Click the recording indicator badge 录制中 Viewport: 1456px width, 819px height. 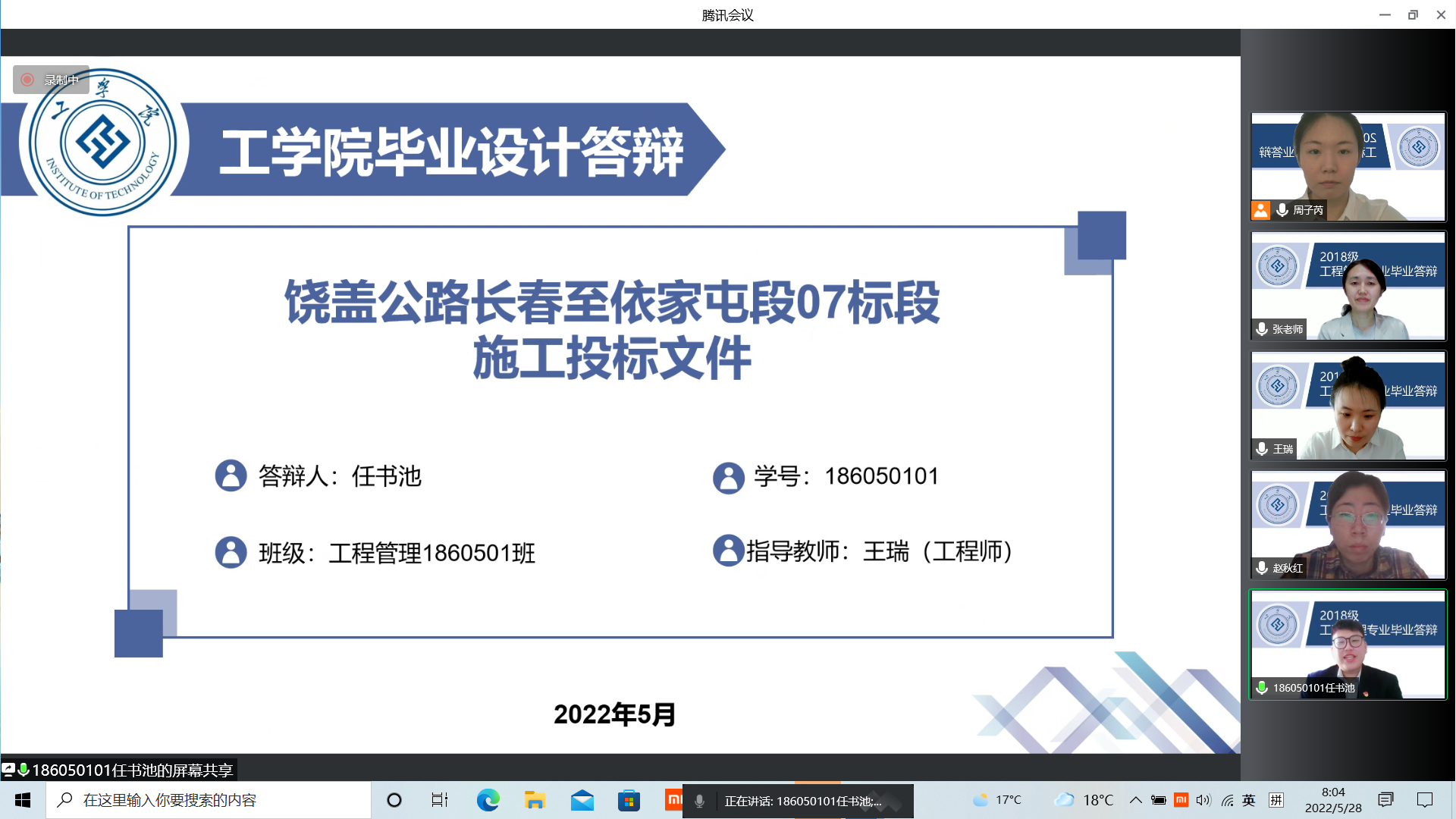(x=51, y=80)
